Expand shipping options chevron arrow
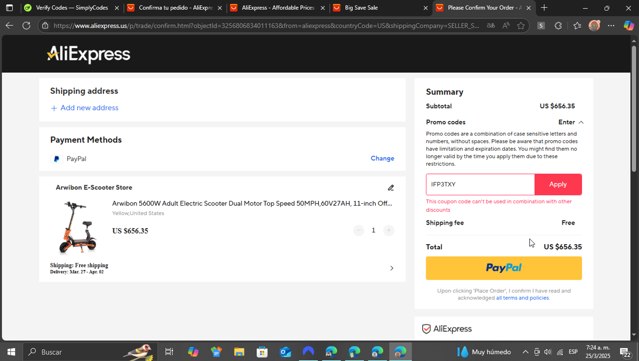Screen dimensions: 640x361 click(x=391, y=268)
